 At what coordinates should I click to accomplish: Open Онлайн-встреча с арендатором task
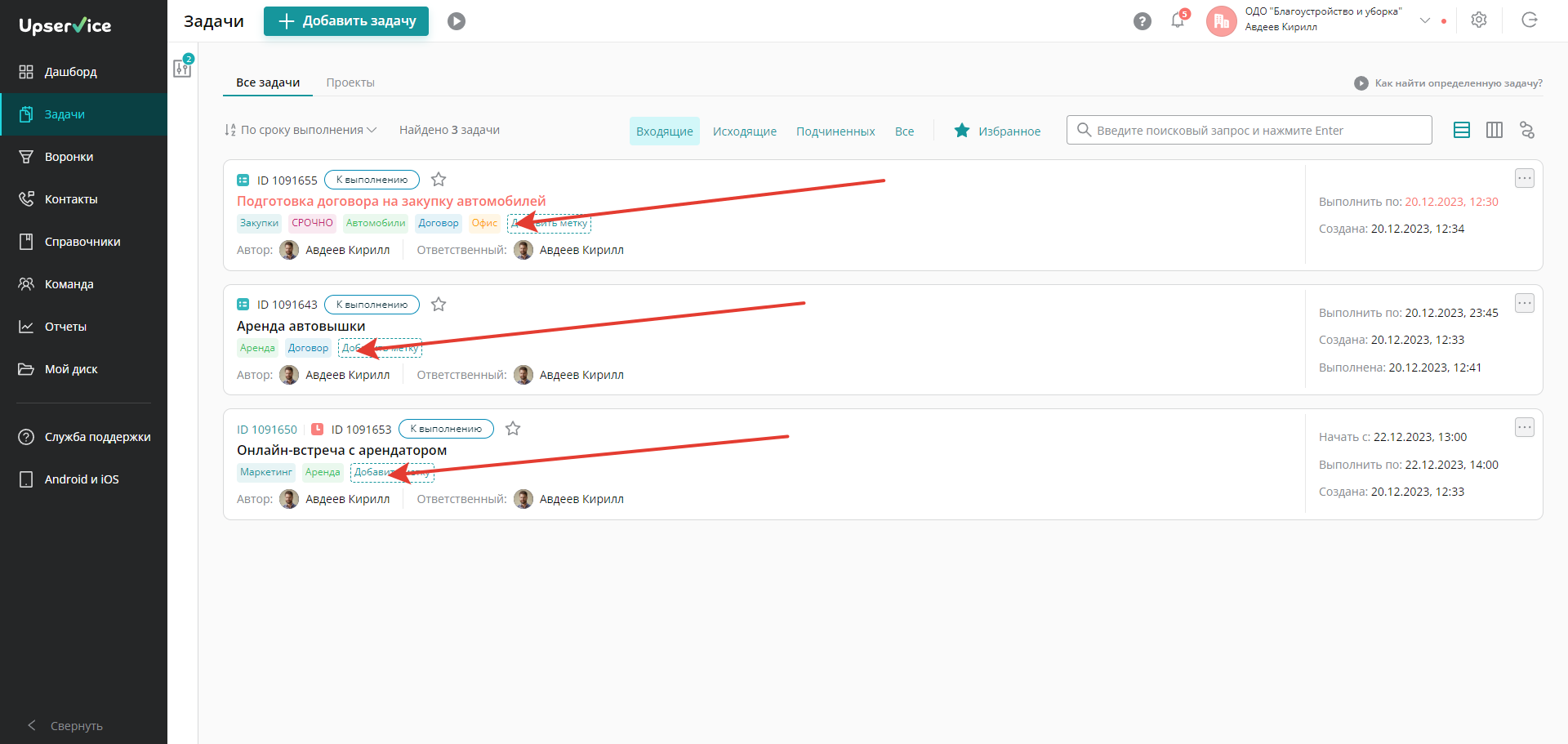click(341, 450)
